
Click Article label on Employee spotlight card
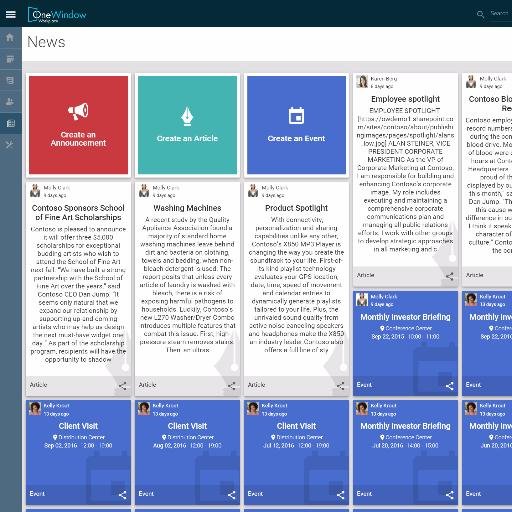[366, 275]
